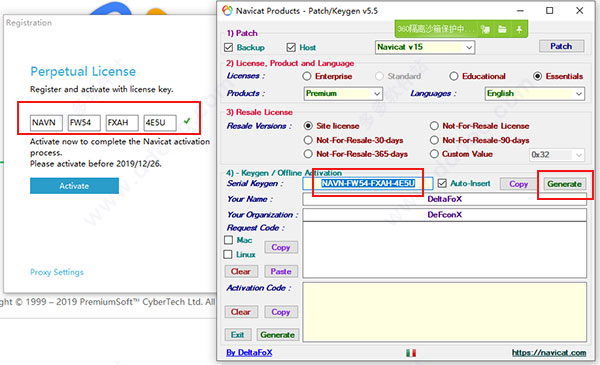Image resolution: width=600 pixels, height=365 pixels.
Task: Click Copy button under Request Code label
Action: click(281, 247)
